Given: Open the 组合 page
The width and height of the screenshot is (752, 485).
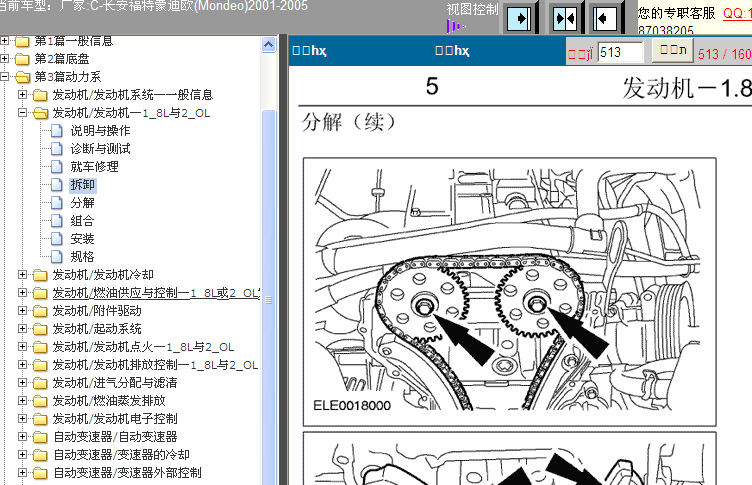Looking at the screenshot, I should point(82,221).
